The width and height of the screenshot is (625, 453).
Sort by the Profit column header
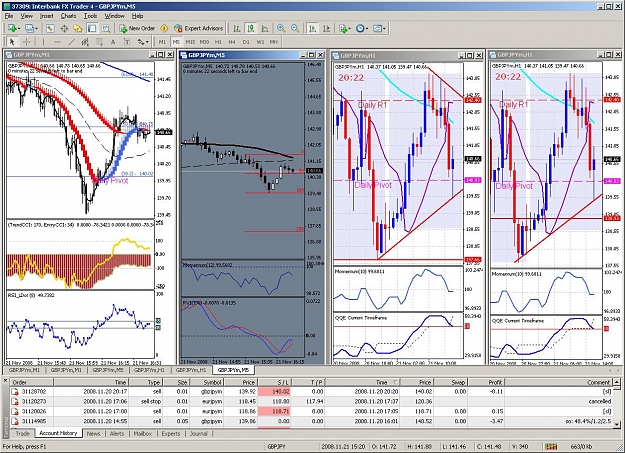[x=486, y=382]
